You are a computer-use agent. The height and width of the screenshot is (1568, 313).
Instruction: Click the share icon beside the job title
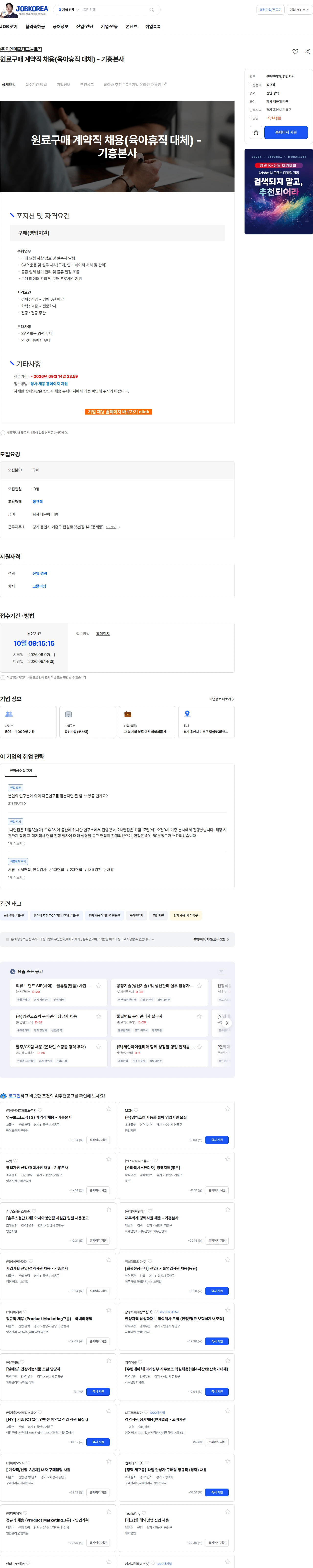pyautogui.click(x=307, y=52)
